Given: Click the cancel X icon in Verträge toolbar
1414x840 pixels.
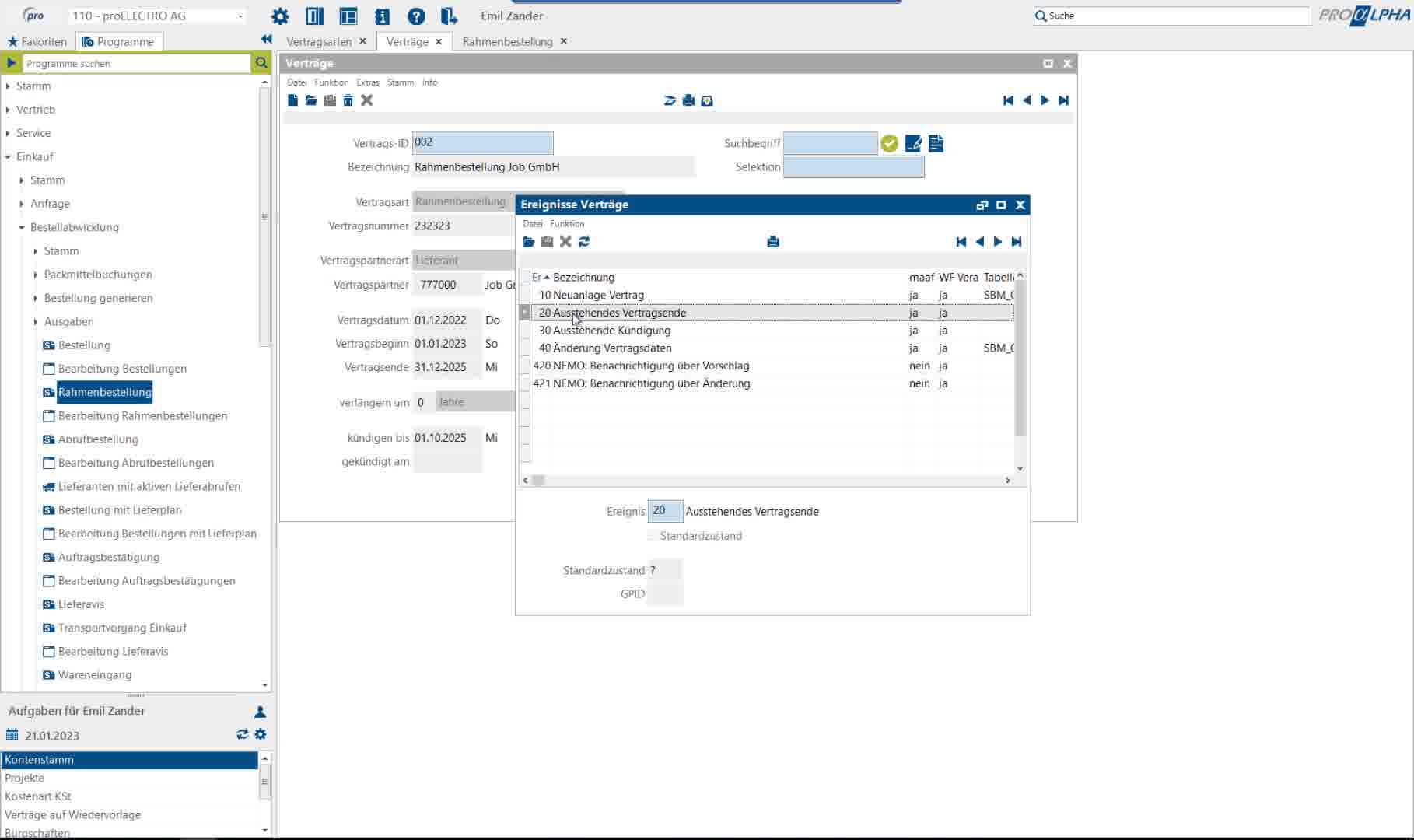Looking at the screenshot, I should [x=367, y=100].
